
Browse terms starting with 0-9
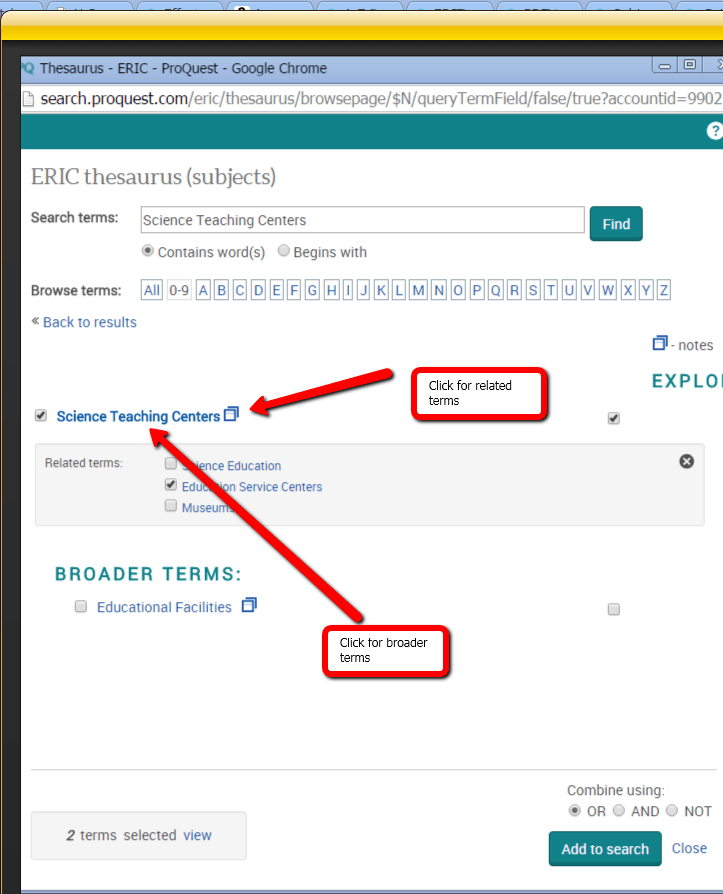coord(179,290)
